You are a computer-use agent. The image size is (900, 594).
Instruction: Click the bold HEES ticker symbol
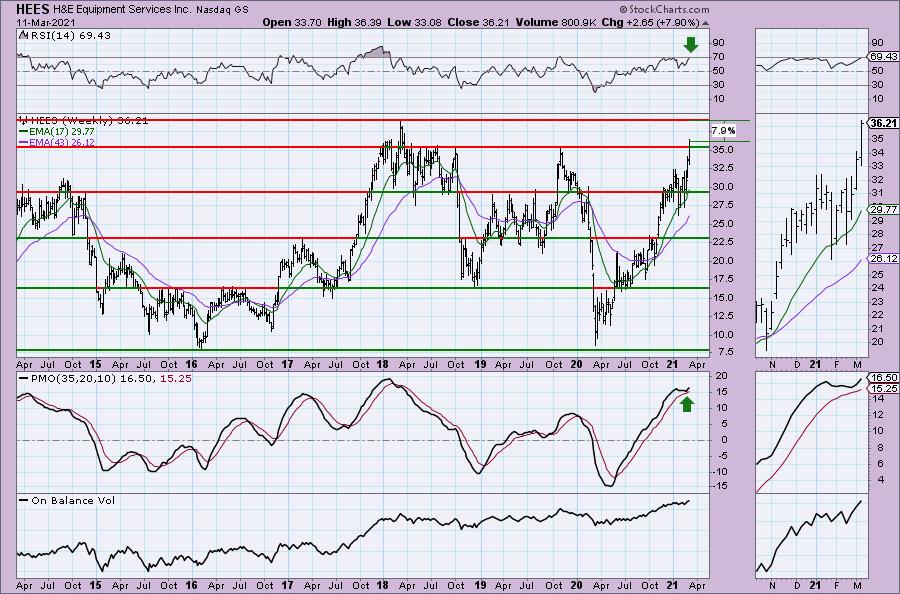point(32,9)
